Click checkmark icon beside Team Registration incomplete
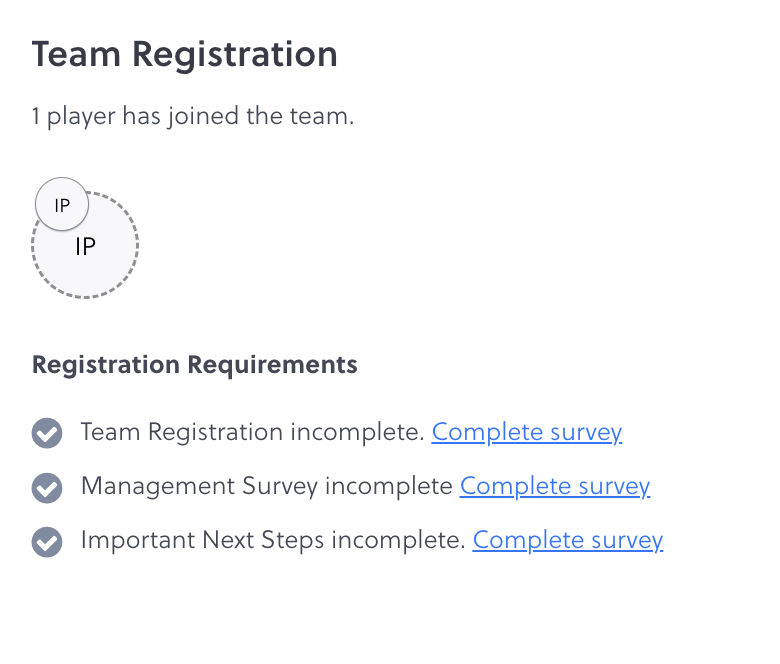Viewport: 780px width, 664px height. pyautogui.click(x=47, y=434)
